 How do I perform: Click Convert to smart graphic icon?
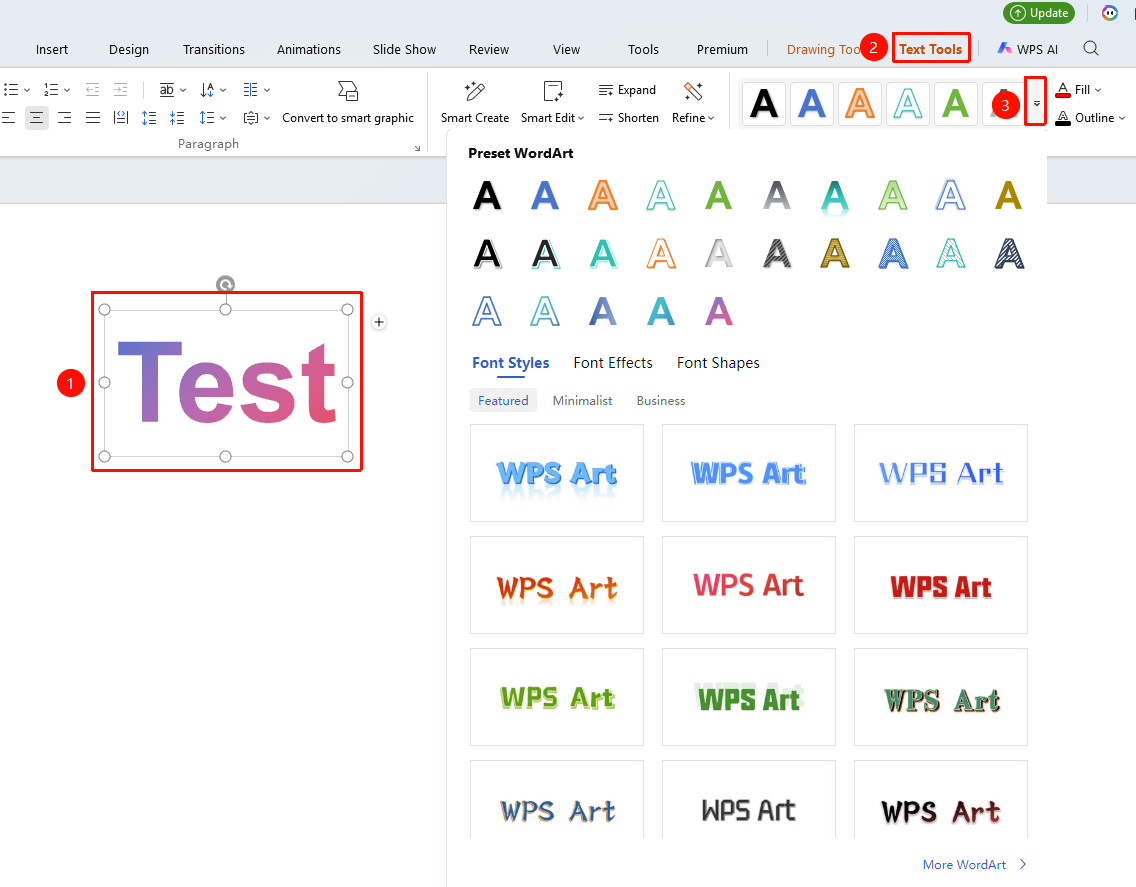tap(348, 91)
